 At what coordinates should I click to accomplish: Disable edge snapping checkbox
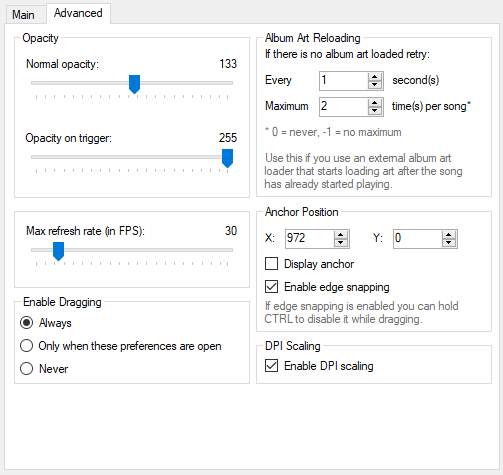pyautogui.click(x=271, y=287)
